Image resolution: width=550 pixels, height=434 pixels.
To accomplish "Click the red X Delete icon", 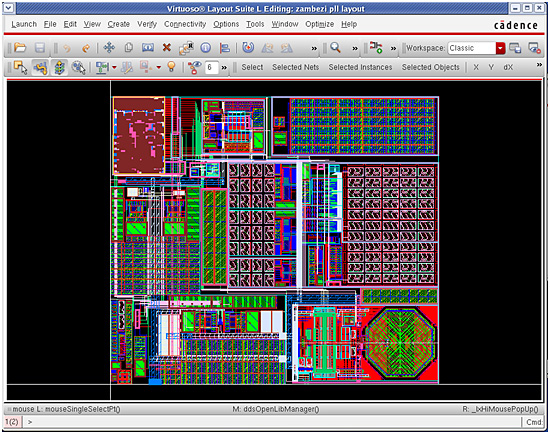I will pyautogui.click(x=167, y=47).
